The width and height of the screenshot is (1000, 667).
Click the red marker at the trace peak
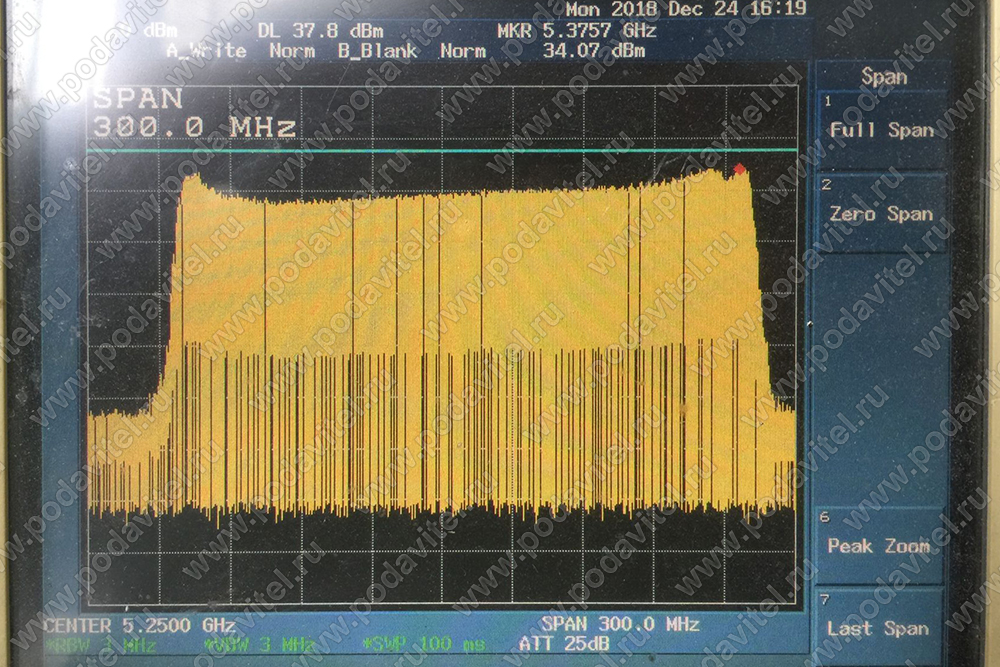(x=739, y=169)
